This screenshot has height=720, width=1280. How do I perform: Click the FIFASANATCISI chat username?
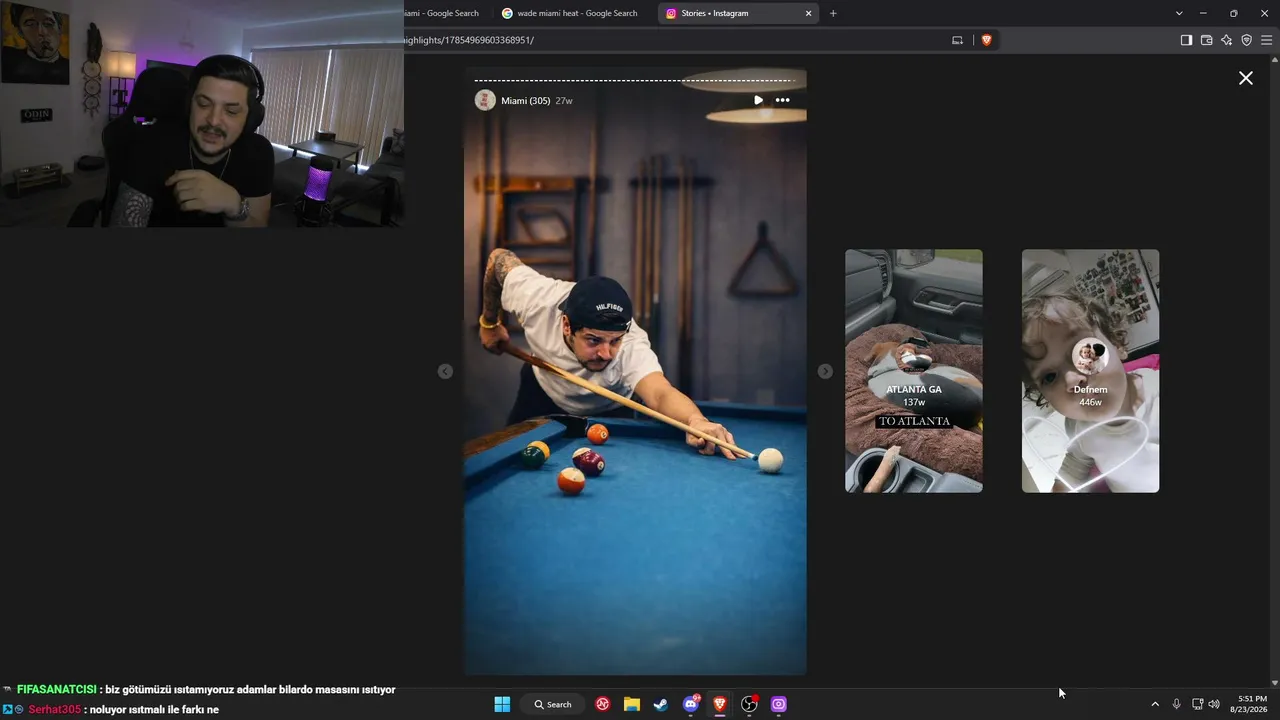coord(57,689)
